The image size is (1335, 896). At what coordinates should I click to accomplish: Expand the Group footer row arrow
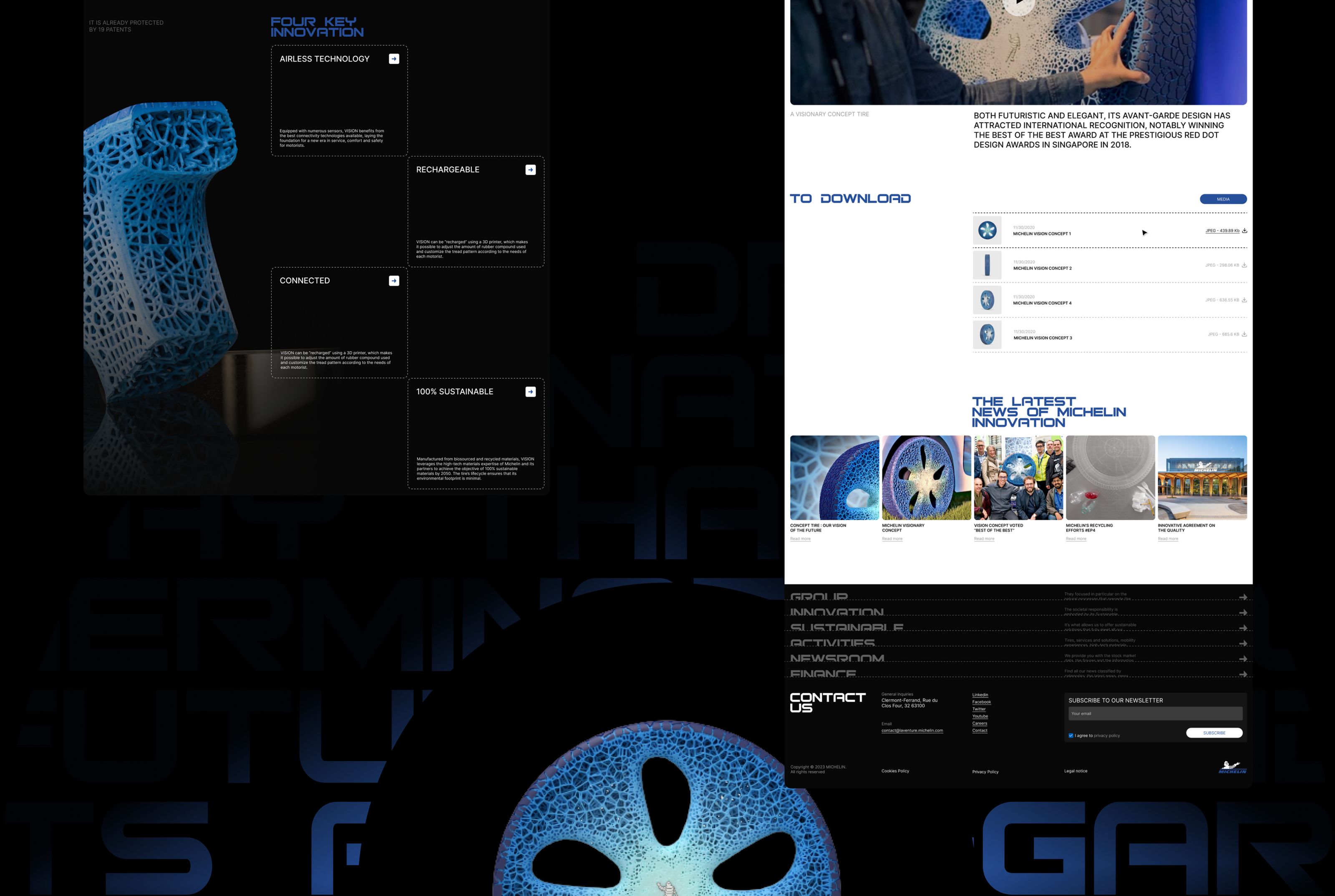[x=1242, y=597]
